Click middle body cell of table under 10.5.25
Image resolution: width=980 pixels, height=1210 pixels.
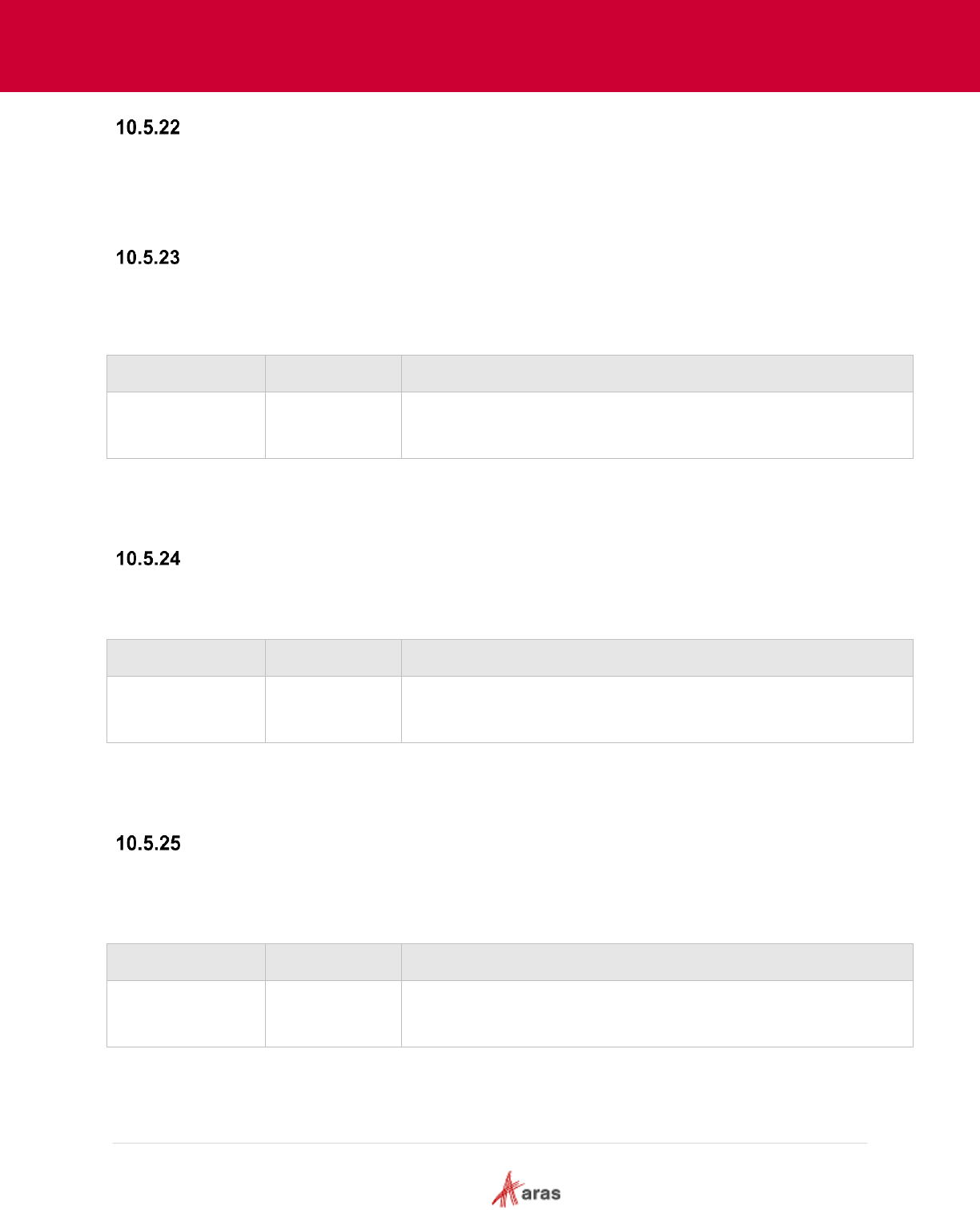tap(333, 1014)
